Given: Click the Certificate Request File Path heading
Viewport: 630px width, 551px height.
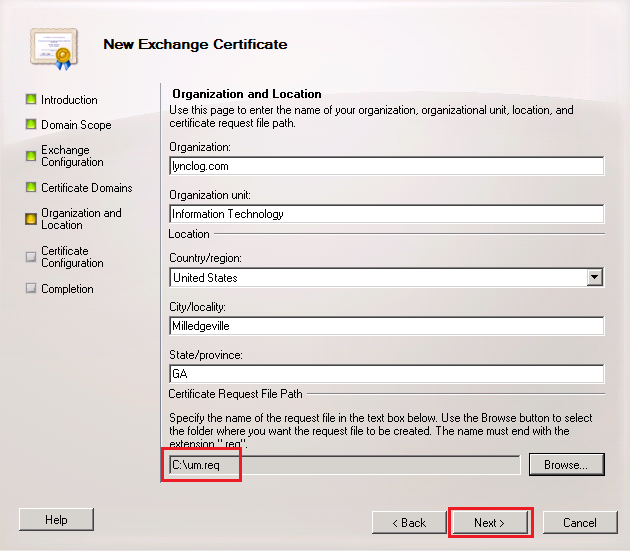Looking at the screenshot, I should click(235, 394).
